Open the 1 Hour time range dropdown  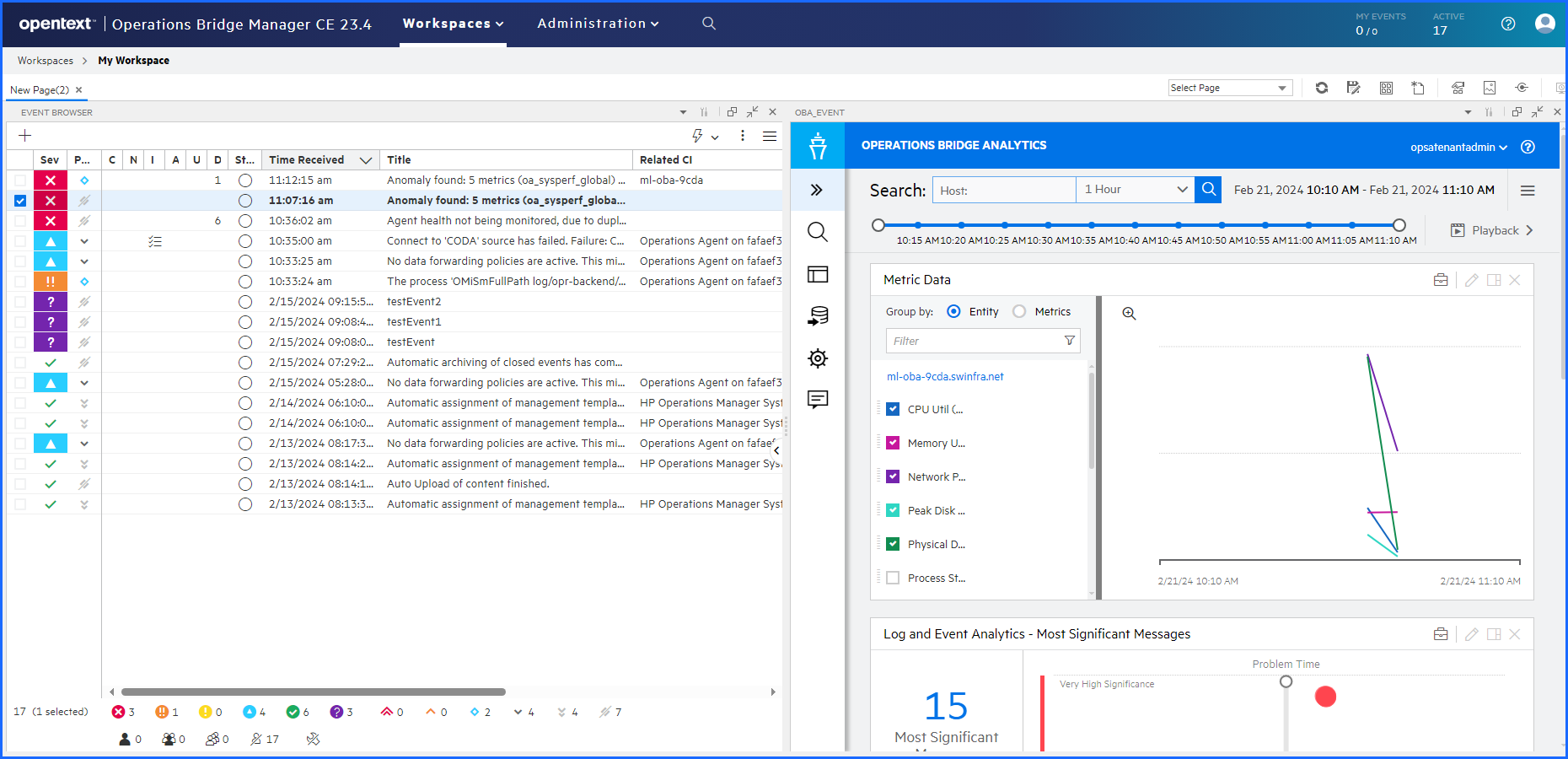1134,189
